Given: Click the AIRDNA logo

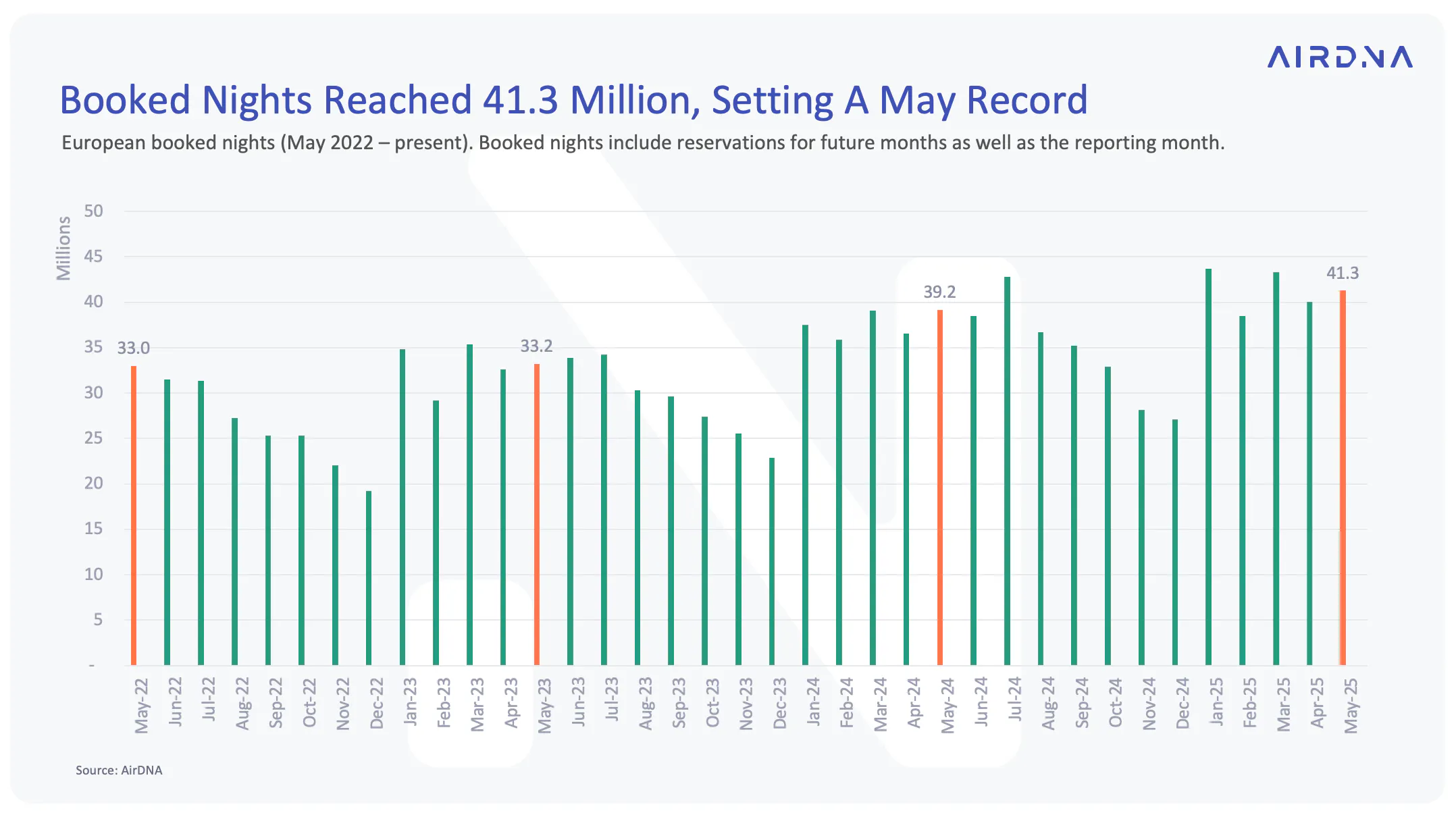Looking at the screenshot, I should 1340,57.
